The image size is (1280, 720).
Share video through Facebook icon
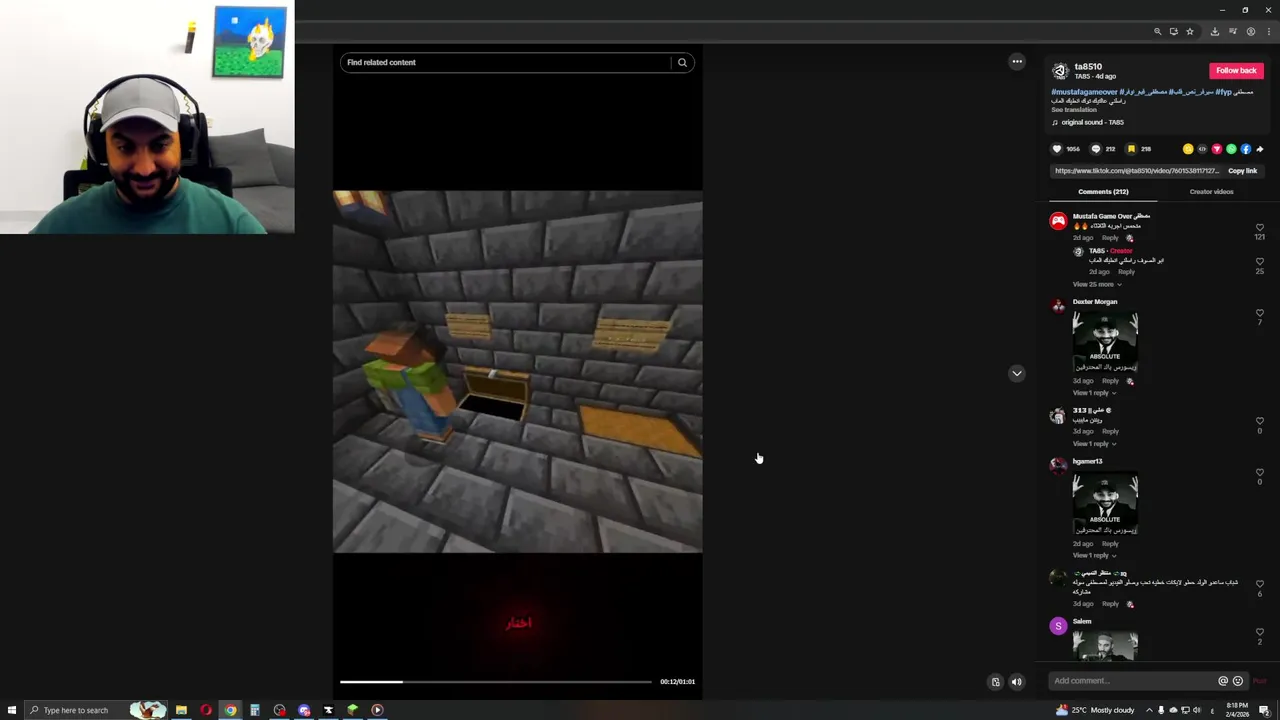click(x=1246, y=149)
